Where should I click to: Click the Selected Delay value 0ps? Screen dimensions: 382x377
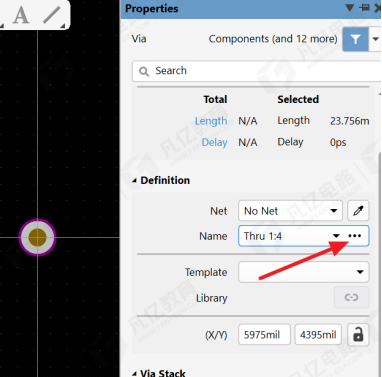338,142
